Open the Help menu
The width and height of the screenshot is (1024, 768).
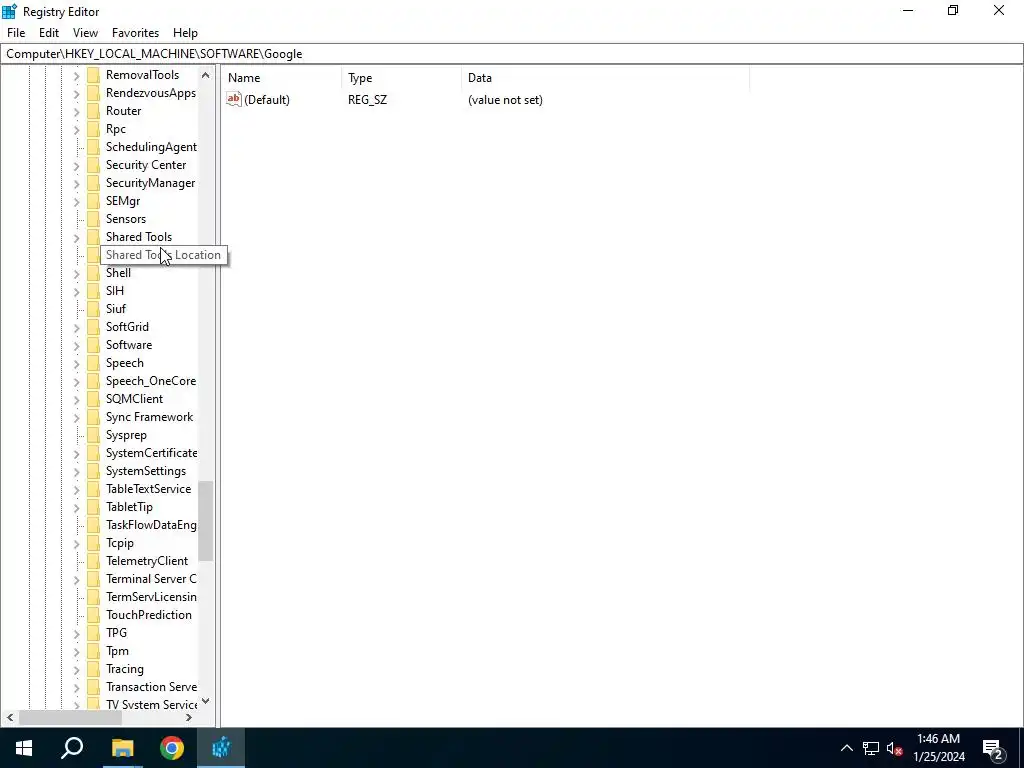[185, 33]
